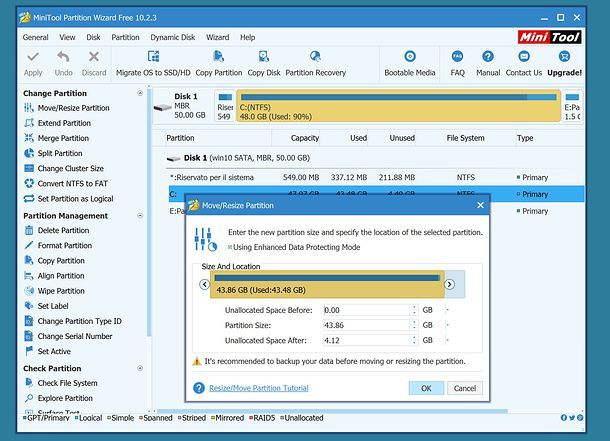Click right arrow of size slider
Viewport: 610px width, 441px height.
[449, 285]
